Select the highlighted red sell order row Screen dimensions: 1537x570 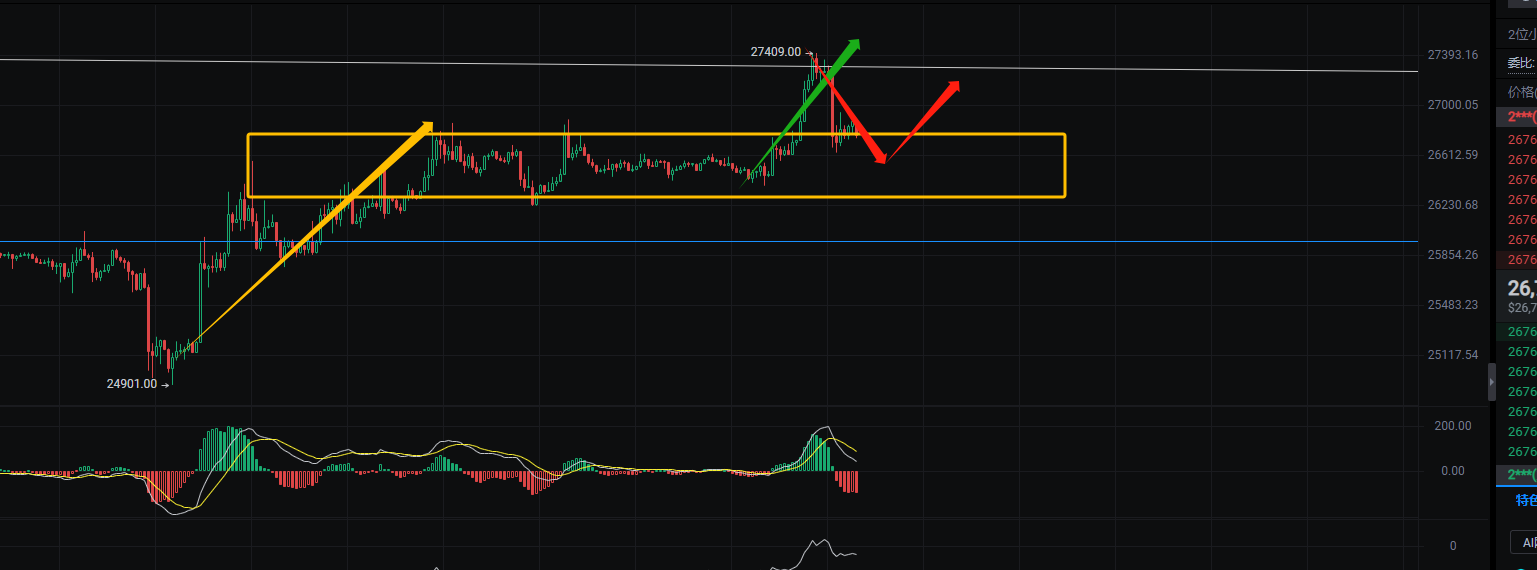[x=1522, y=117]
